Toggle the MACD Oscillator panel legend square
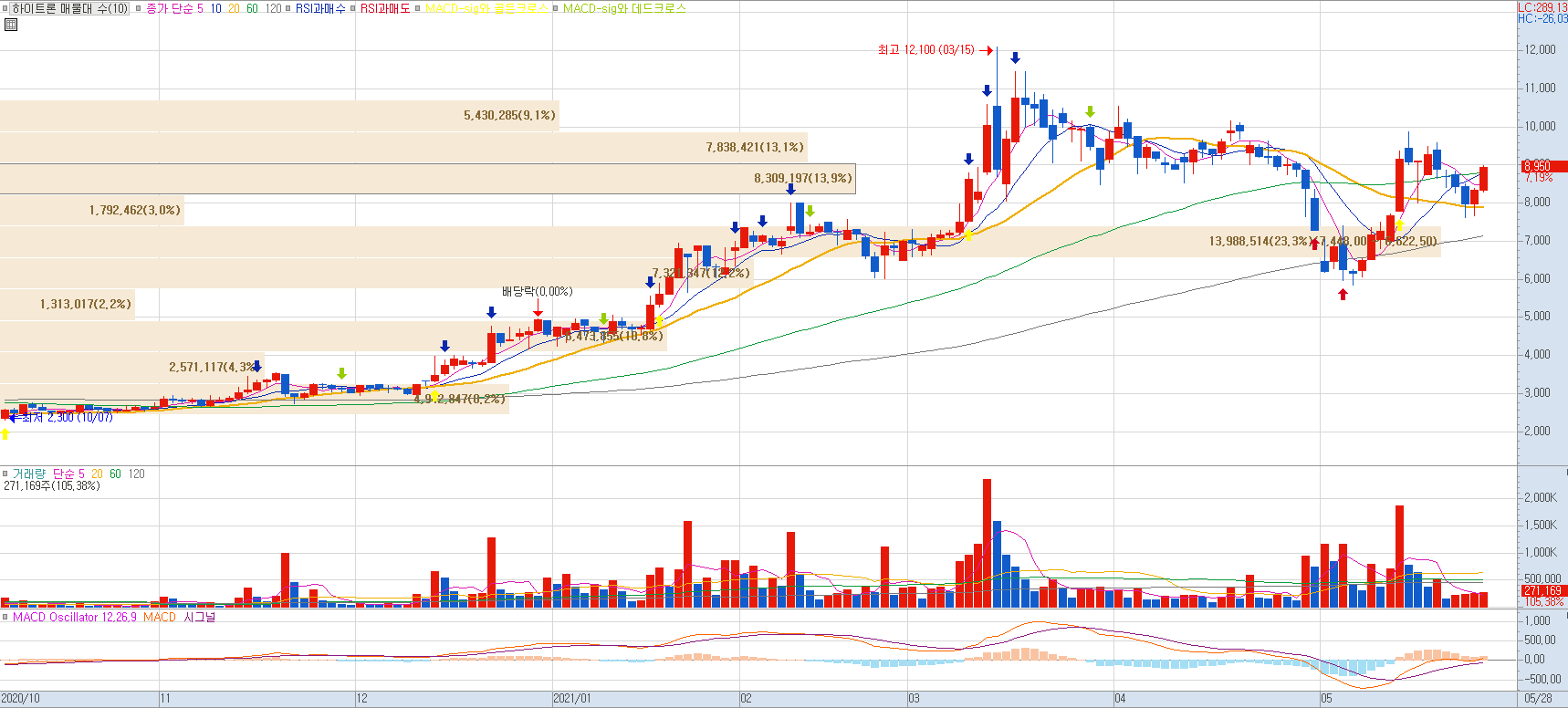 click(x=5, y=618)
